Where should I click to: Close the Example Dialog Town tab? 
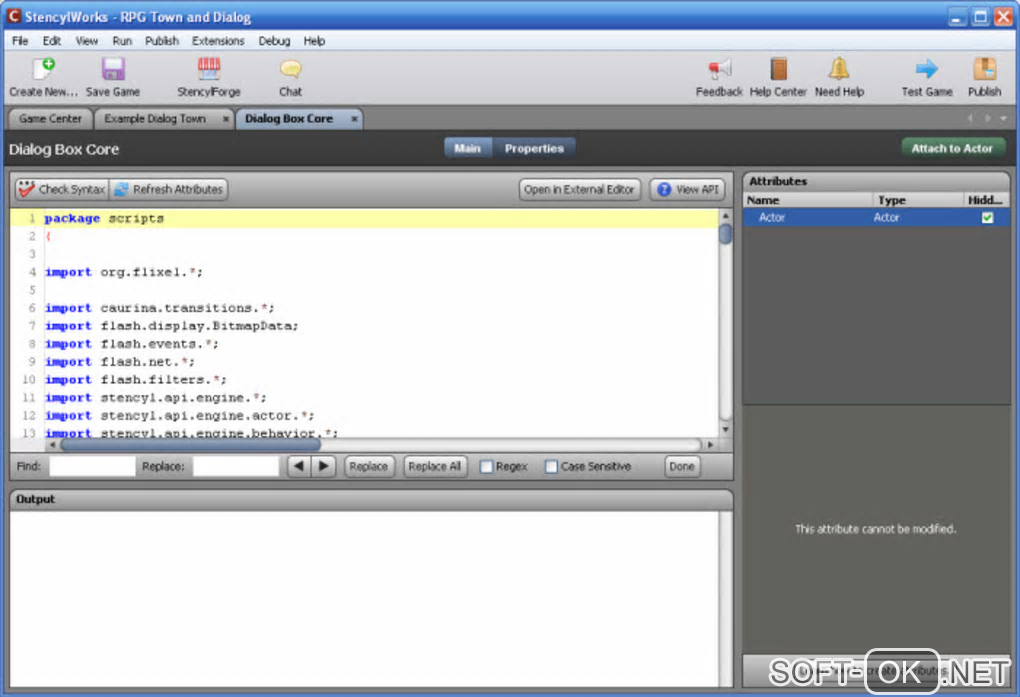point(226,118)
